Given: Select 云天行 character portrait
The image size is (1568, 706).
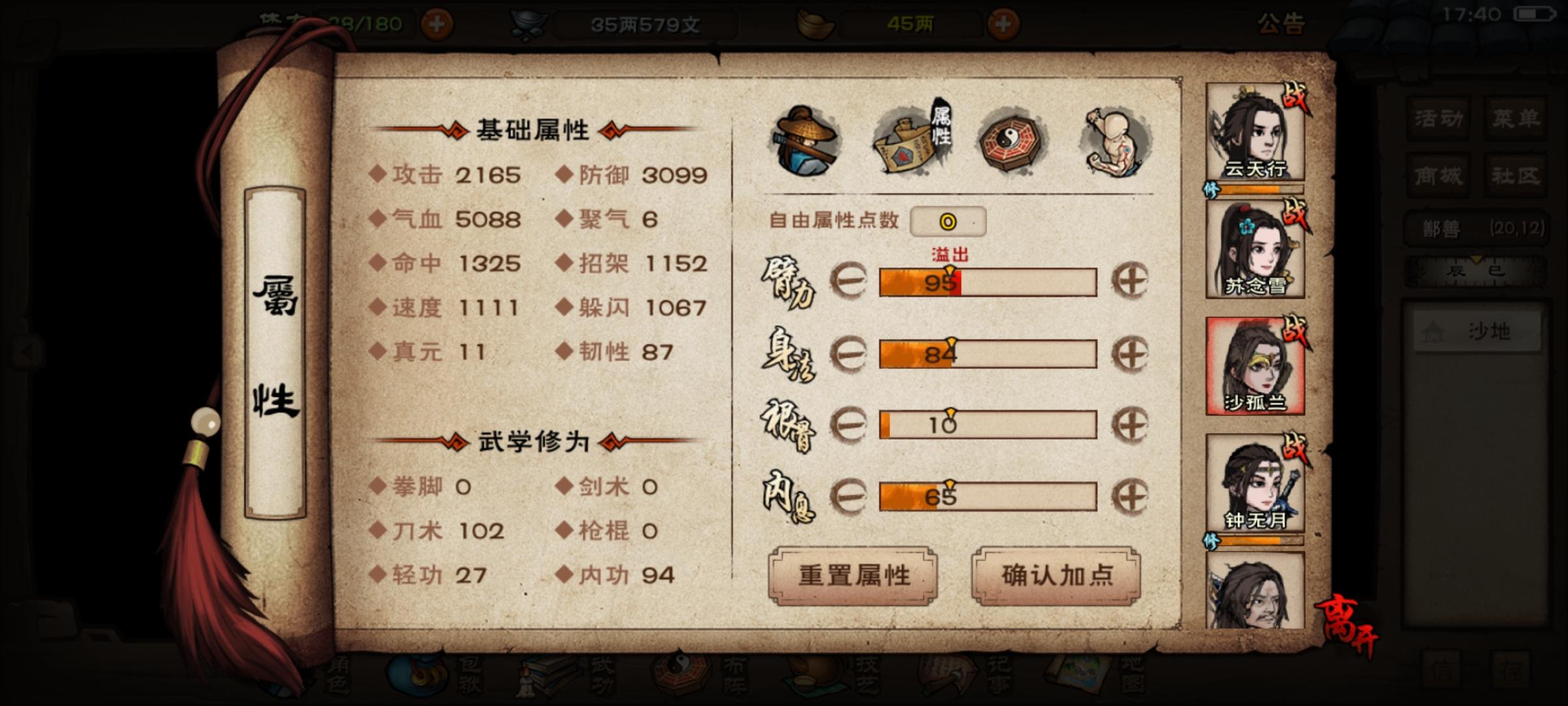Looking at the screenshot, I should 1255,131.
